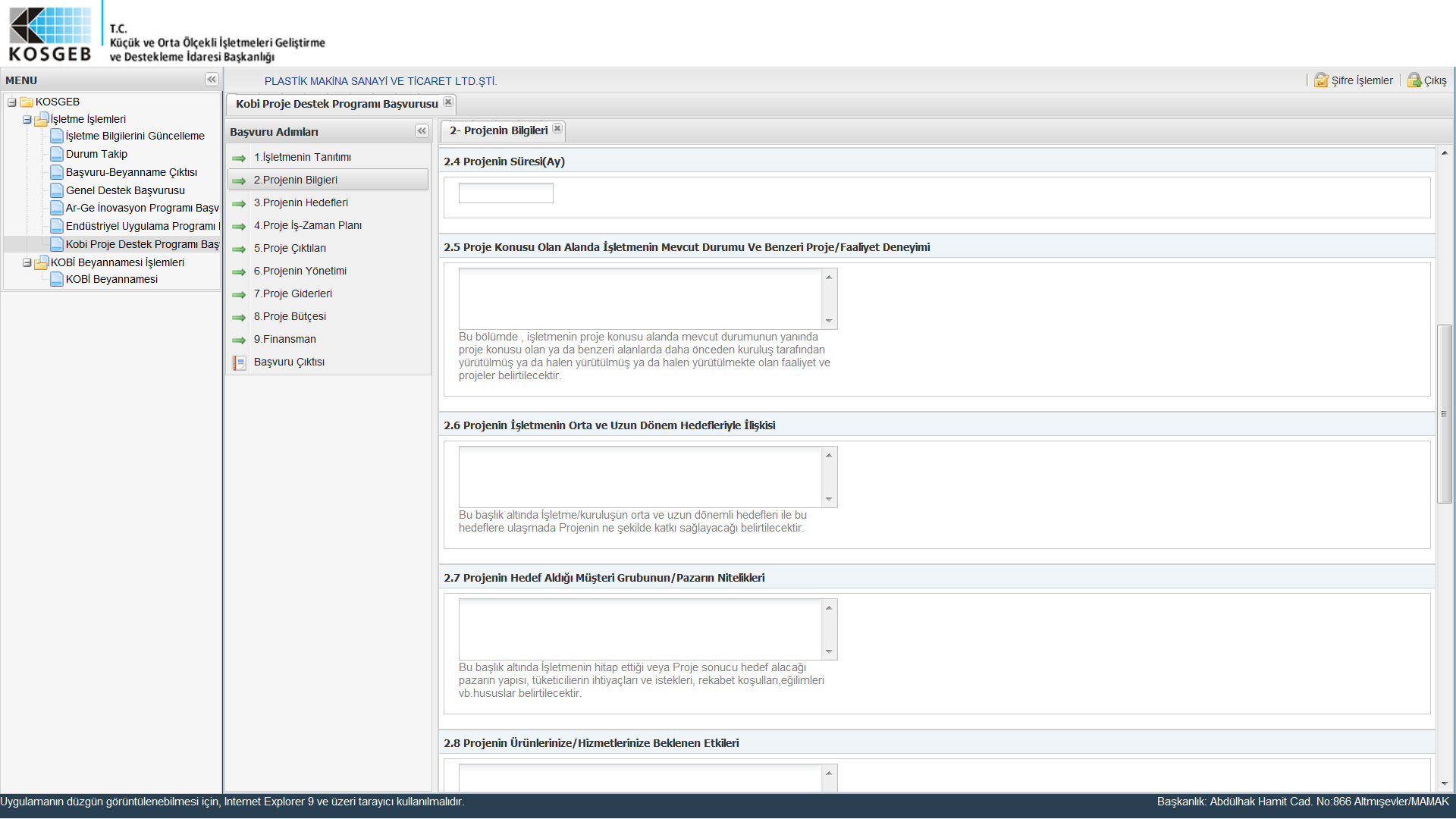Click the Çıkış logout icon
Image resolution: width=1456 pixels, height=819 pixels.
[1414, 80]
